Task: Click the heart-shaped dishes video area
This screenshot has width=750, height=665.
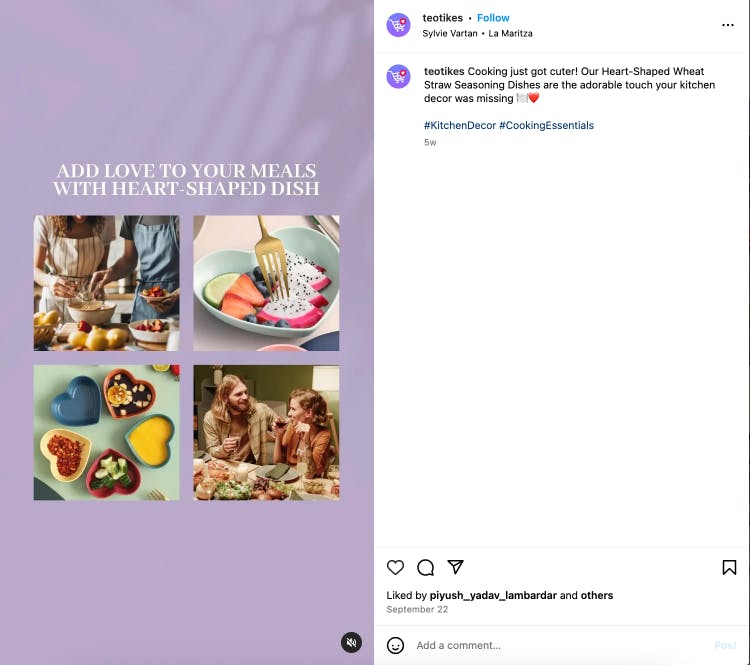Action: point(187,332)
